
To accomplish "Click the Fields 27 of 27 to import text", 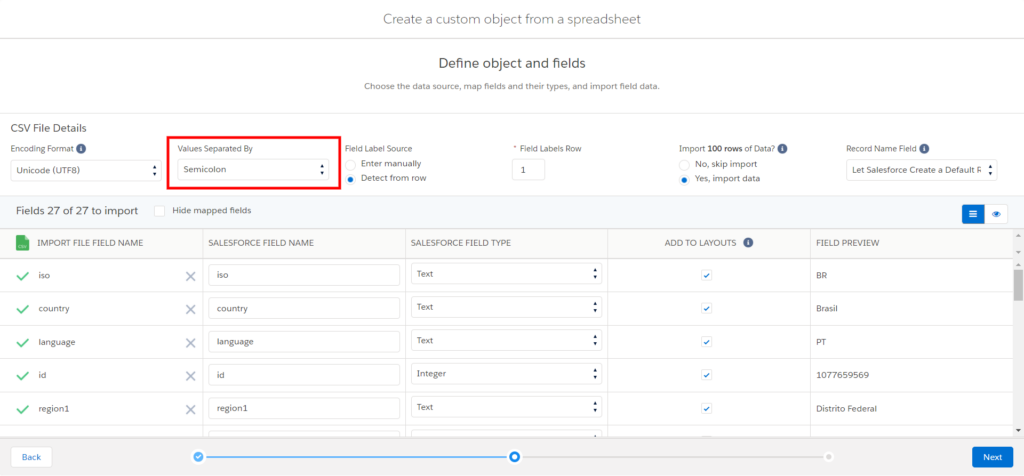I will [77, 211].
